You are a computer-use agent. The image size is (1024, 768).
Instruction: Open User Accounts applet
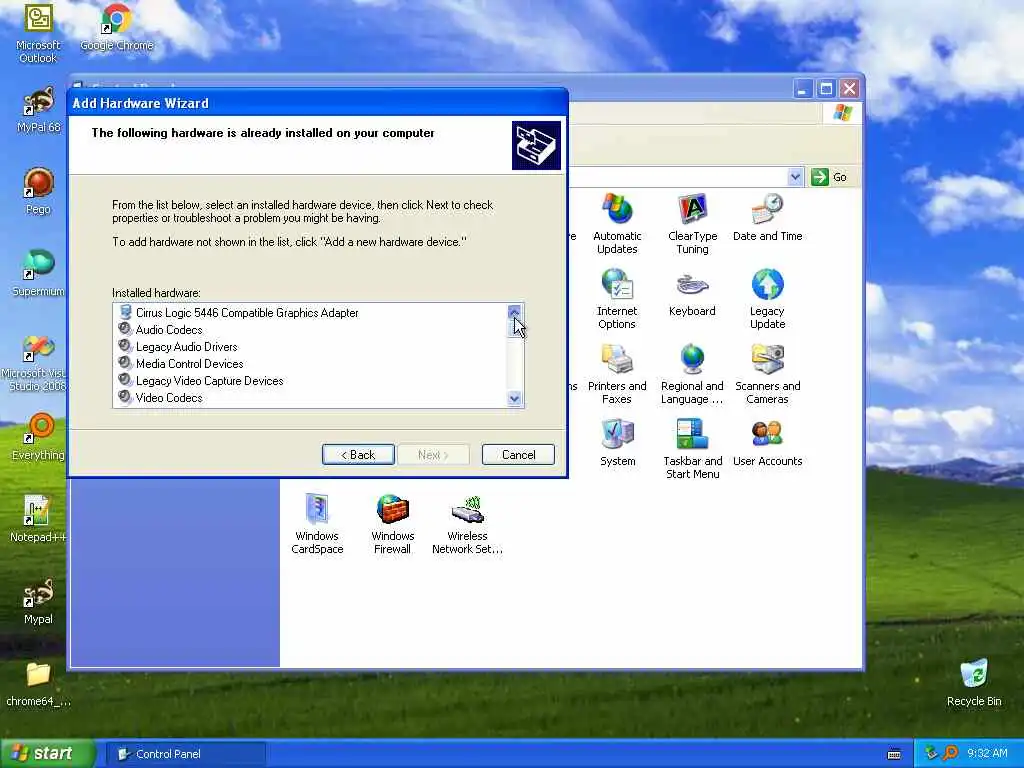coord(767,442)
